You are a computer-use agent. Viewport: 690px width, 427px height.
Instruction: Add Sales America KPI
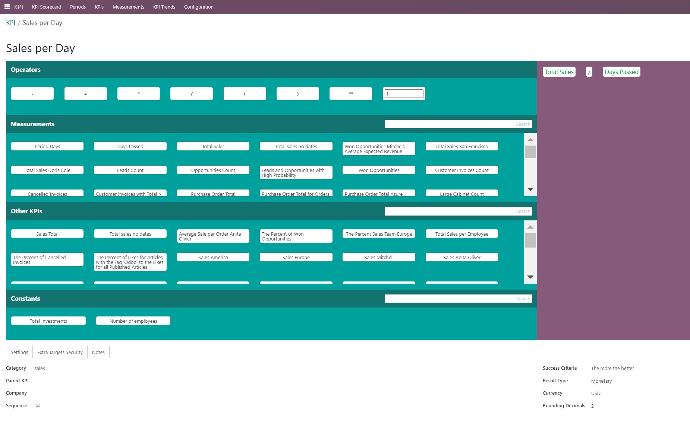(213, 257)
